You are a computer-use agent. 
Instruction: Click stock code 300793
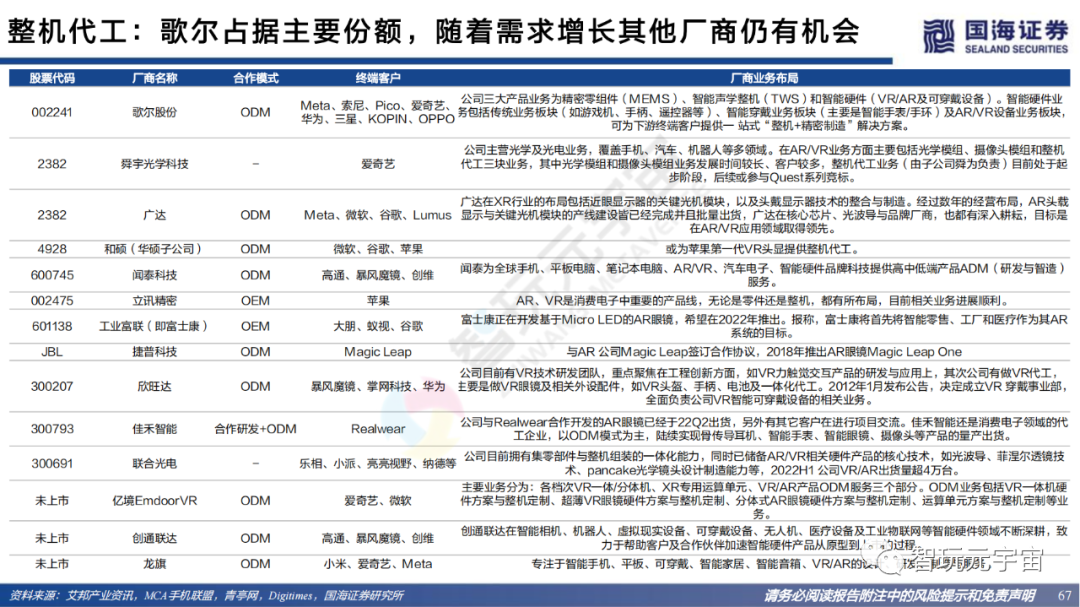click(52, 429)
